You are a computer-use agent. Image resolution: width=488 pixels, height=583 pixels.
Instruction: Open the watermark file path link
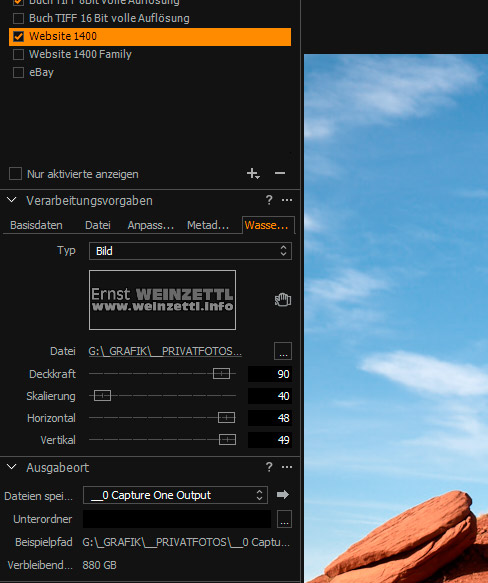165,351
